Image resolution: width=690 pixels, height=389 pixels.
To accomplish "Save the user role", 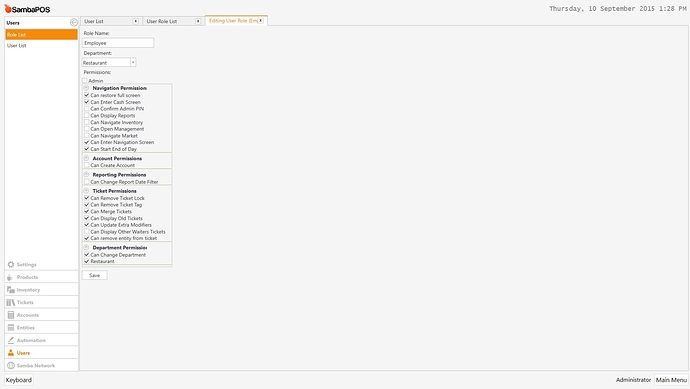I will click(x=95, y=275).
